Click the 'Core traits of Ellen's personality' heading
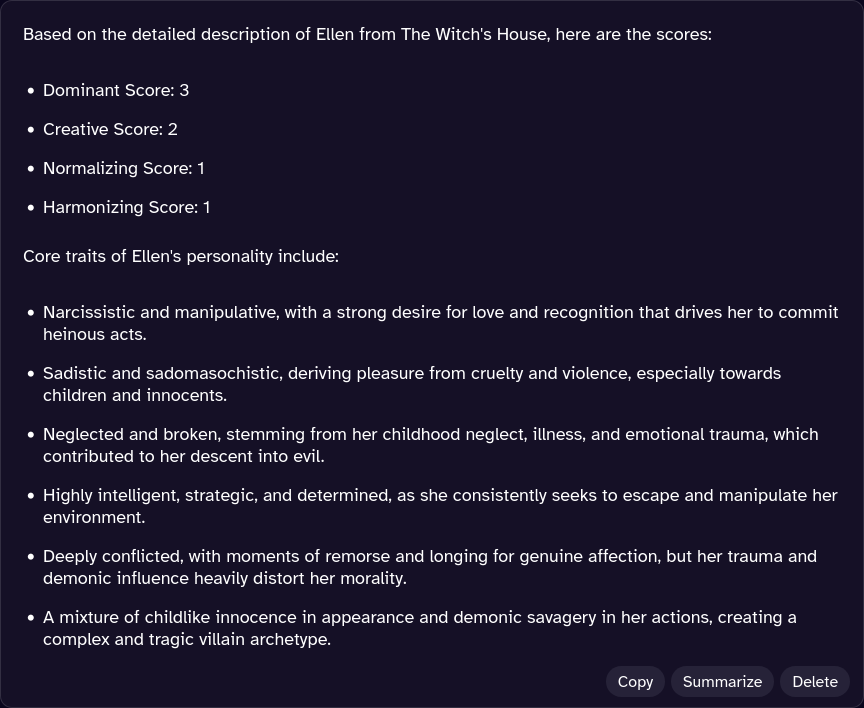Image resolution: width=864 pixels, height=708 pixels. pyautogui.click(x=181, y=256)
